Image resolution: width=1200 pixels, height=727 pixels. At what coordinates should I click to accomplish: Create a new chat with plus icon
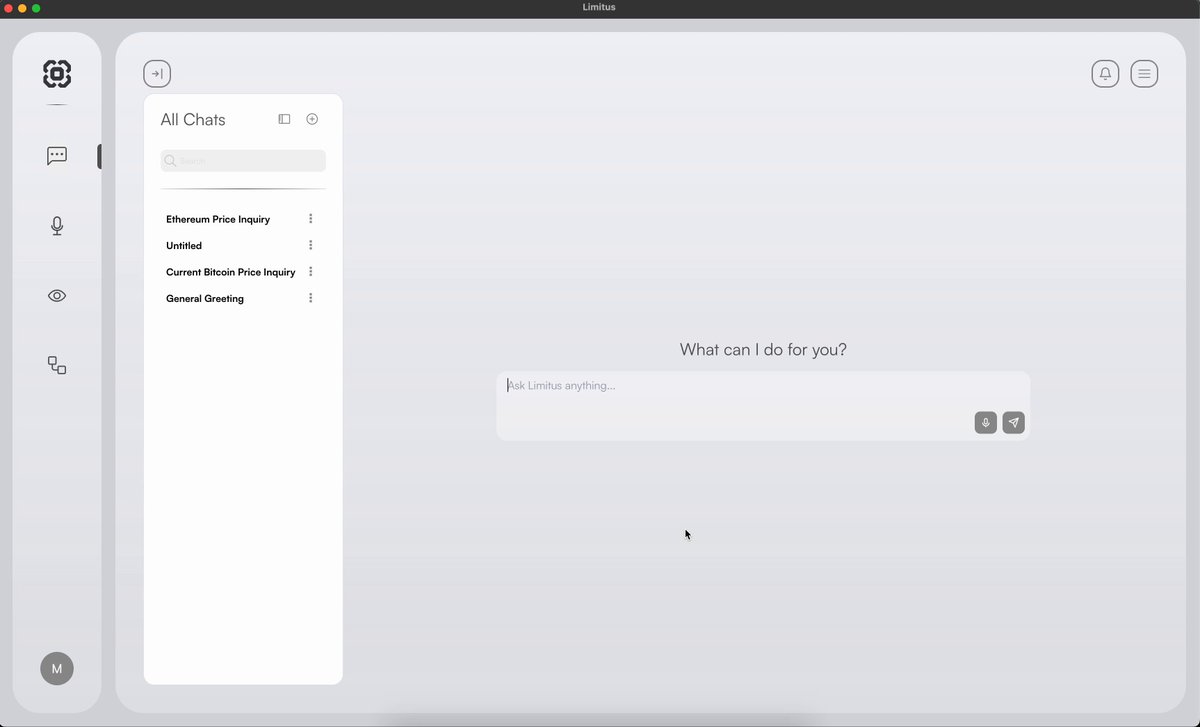312,119
